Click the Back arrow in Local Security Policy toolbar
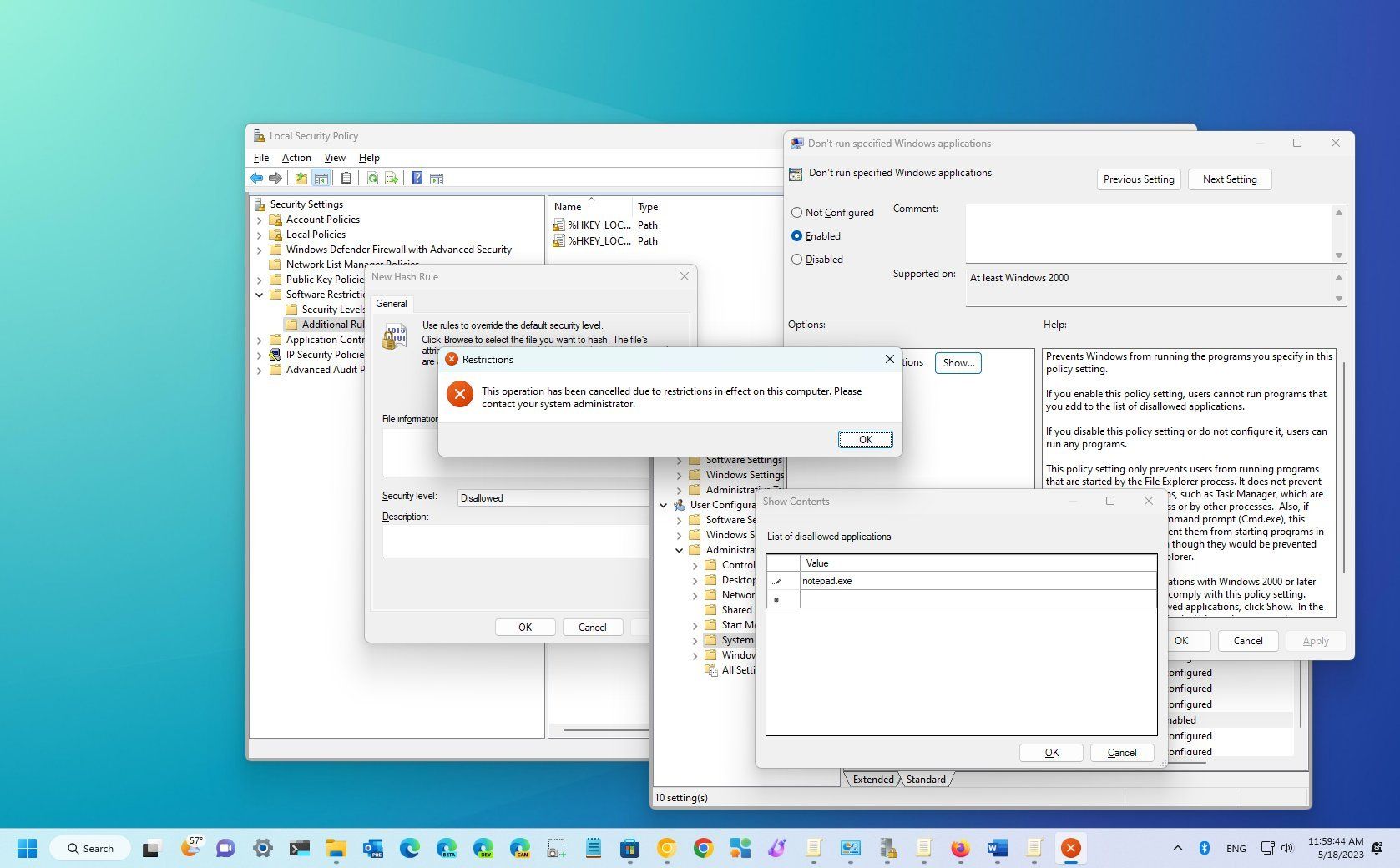Image resolution: width=1400 pixels, height=868 pixels. tap(256, 178)
